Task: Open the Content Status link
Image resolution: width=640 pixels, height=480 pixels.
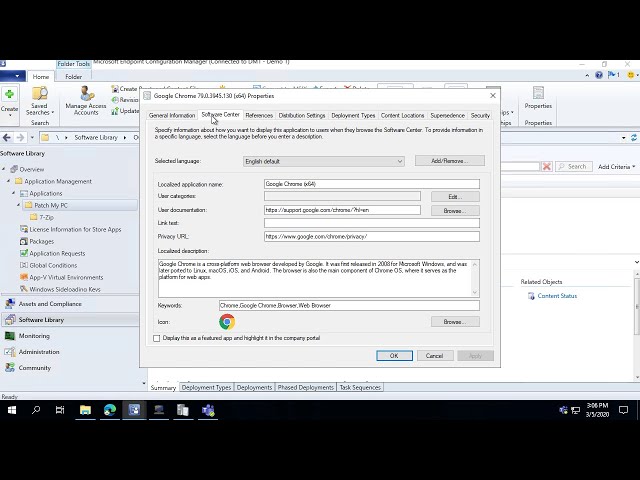Action: [557, 296]
